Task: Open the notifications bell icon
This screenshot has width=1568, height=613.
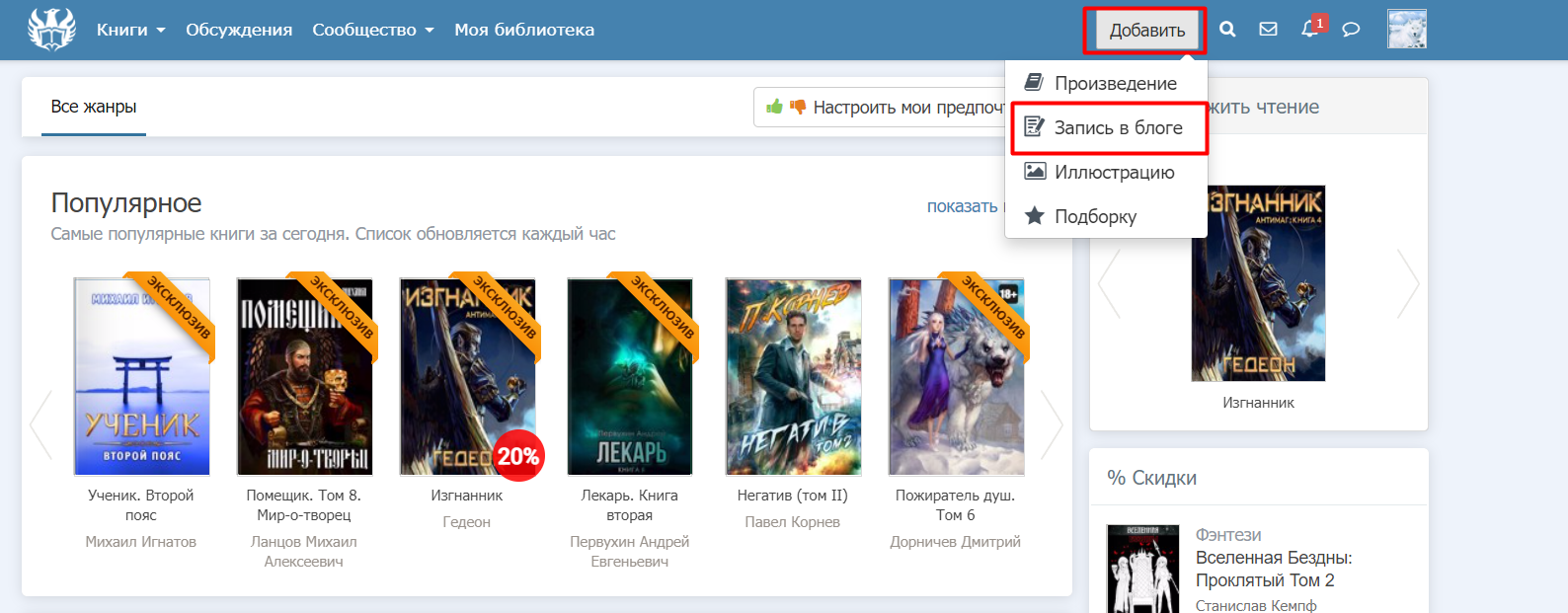Action: point(1309,30)
